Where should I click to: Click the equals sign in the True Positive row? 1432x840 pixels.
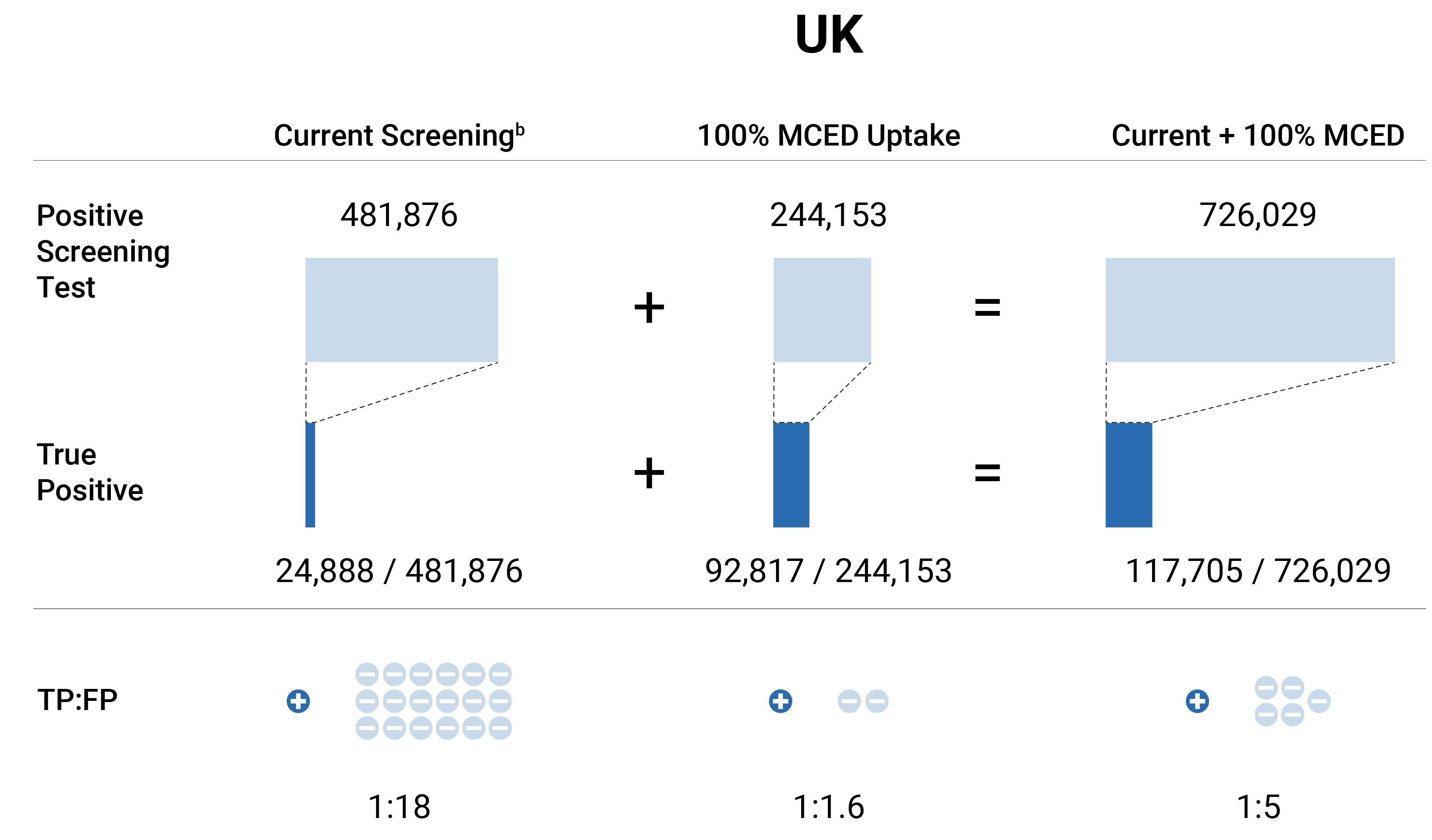click(987, 472)
